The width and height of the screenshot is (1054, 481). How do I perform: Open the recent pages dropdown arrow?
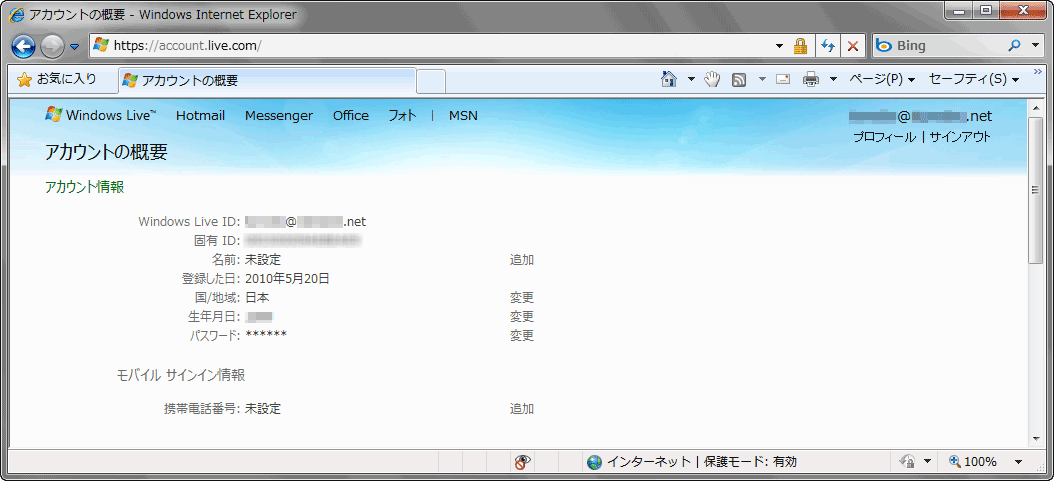coord(74,46)
